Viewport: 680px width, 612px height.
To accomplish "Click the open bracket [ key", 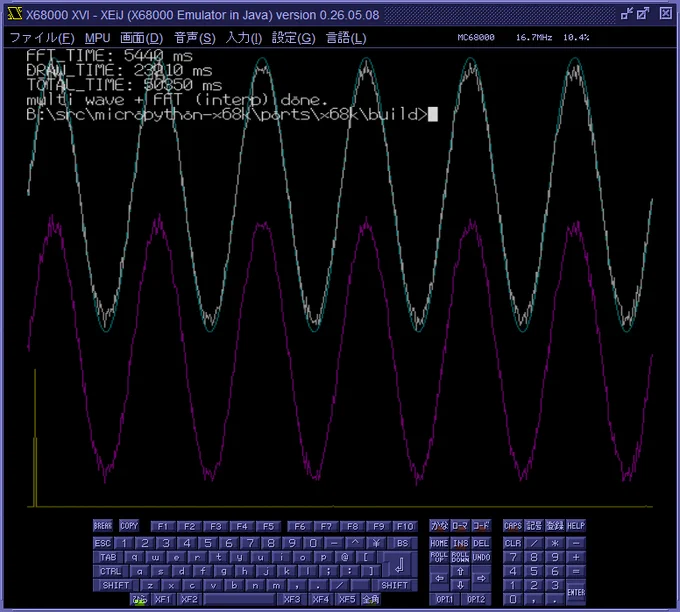I will (366, 557).
